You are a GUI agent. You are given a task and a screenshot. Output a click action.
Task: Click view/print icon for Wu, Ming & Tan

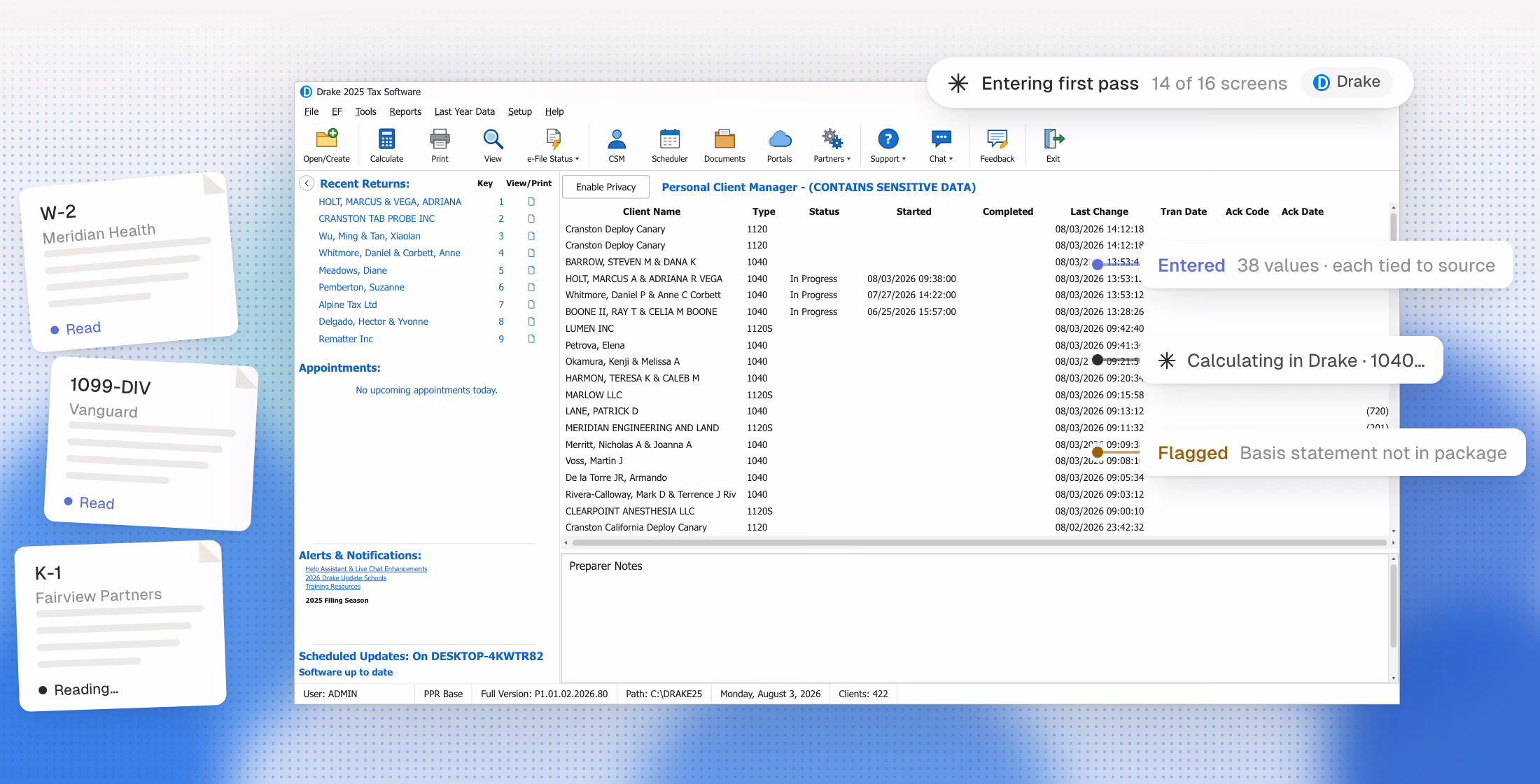click(x=531, y=236)
